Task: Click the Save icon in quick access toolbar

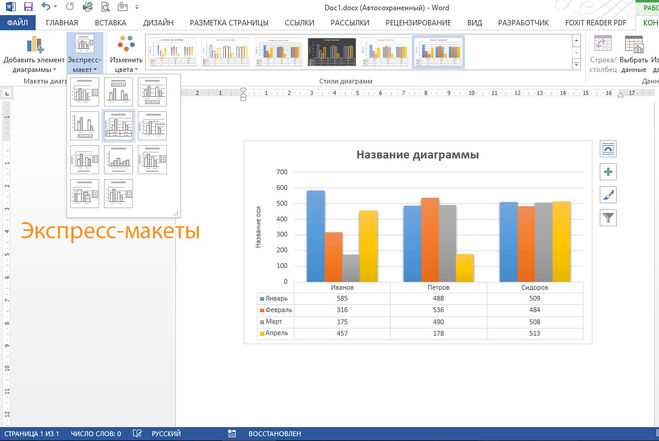Action: (28, 7)
